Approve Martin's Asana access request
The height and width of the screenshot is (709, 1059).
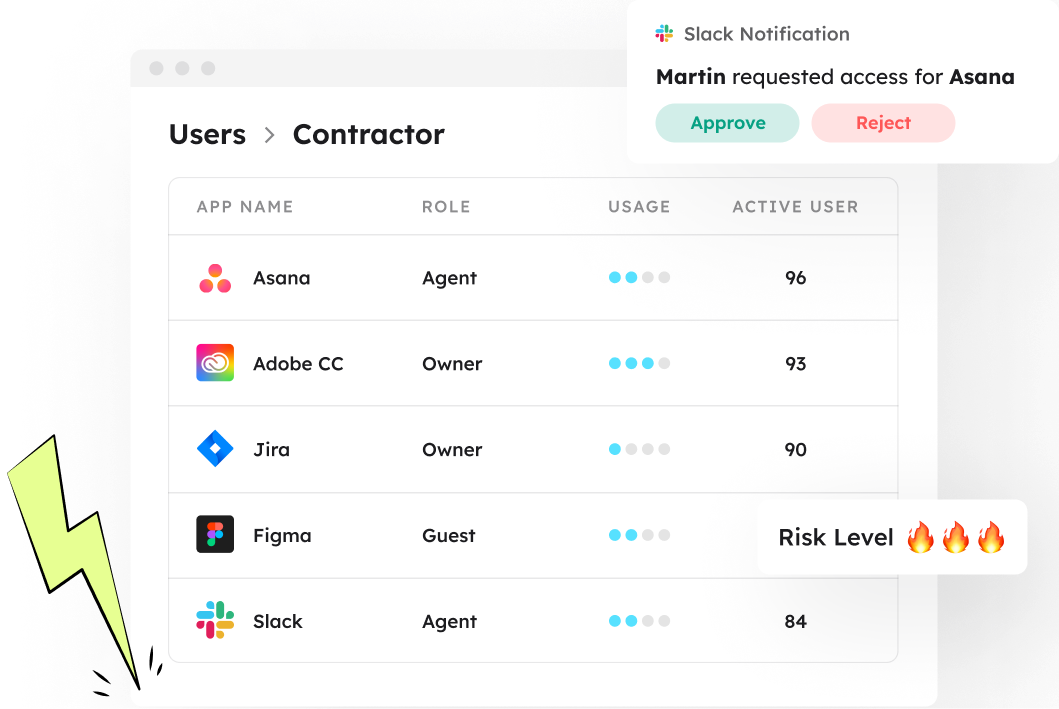727,123
